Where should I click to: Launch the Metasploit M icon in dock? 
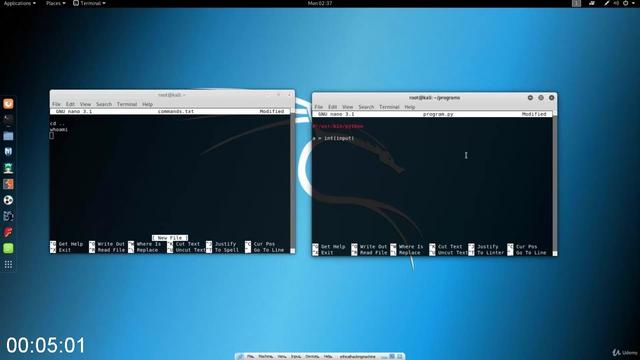pyautogui.click(x=8, y=152)
